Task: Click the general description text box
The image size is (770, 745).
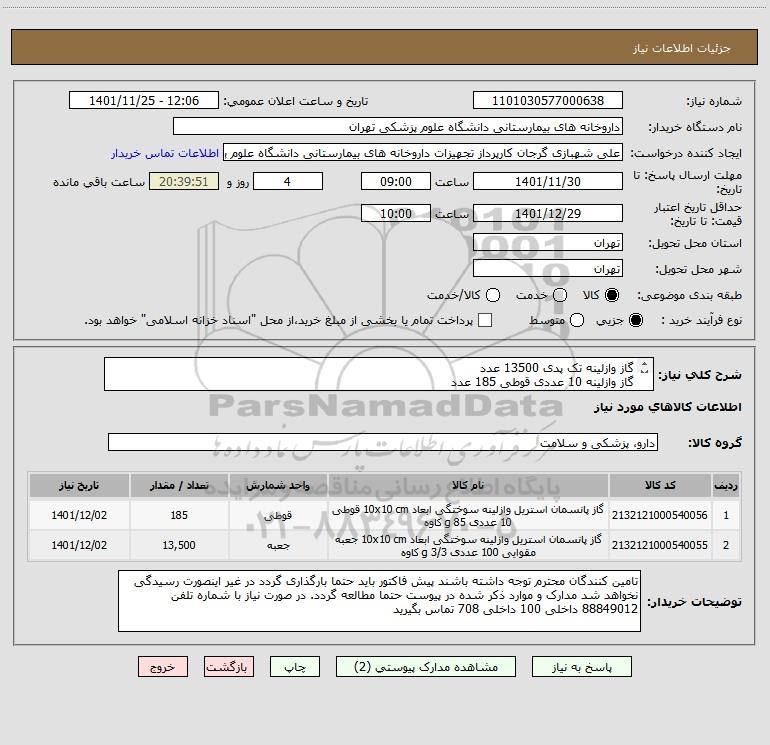Action: 379,374
